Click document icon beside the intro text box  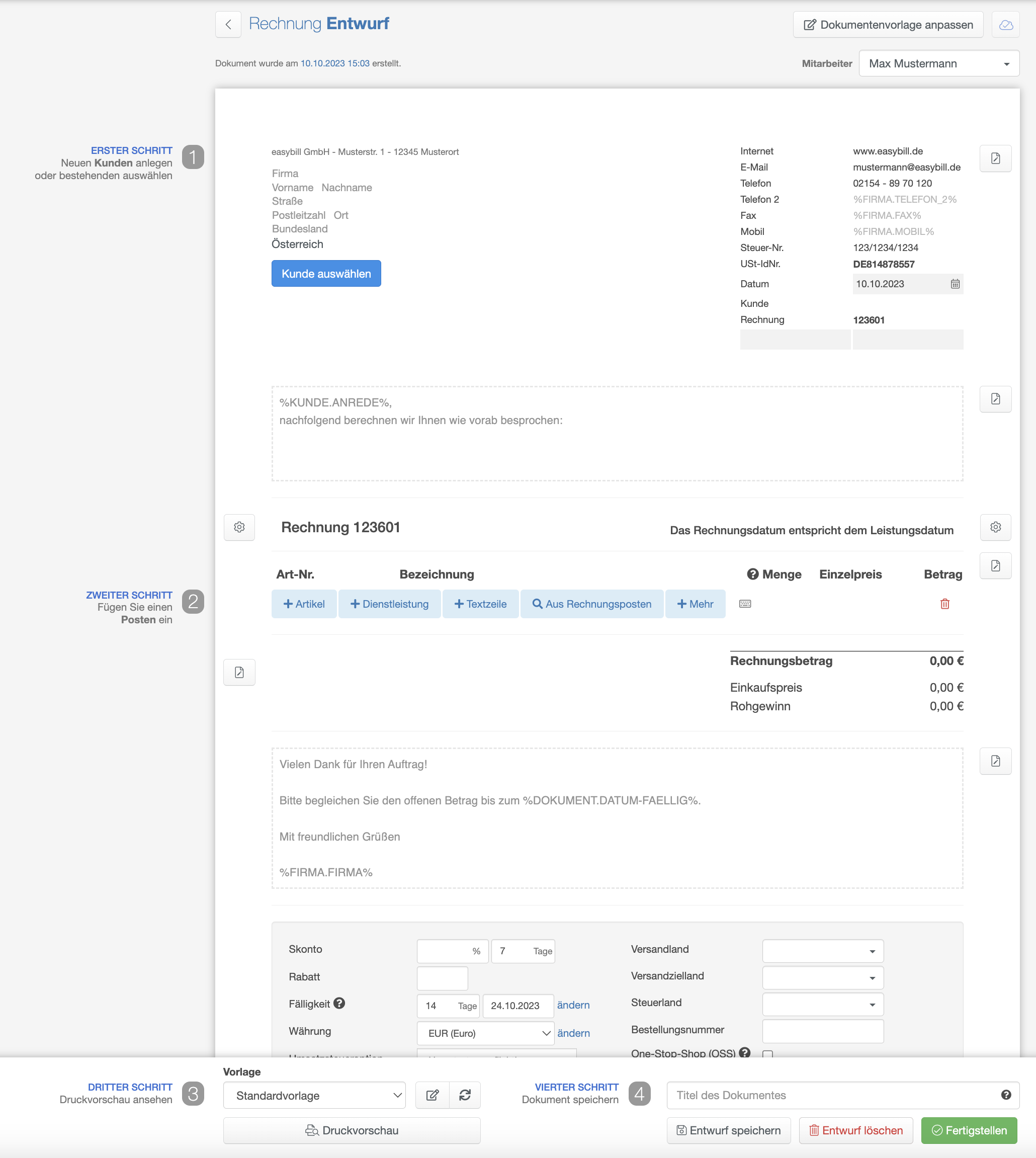(x=995, y=399)
